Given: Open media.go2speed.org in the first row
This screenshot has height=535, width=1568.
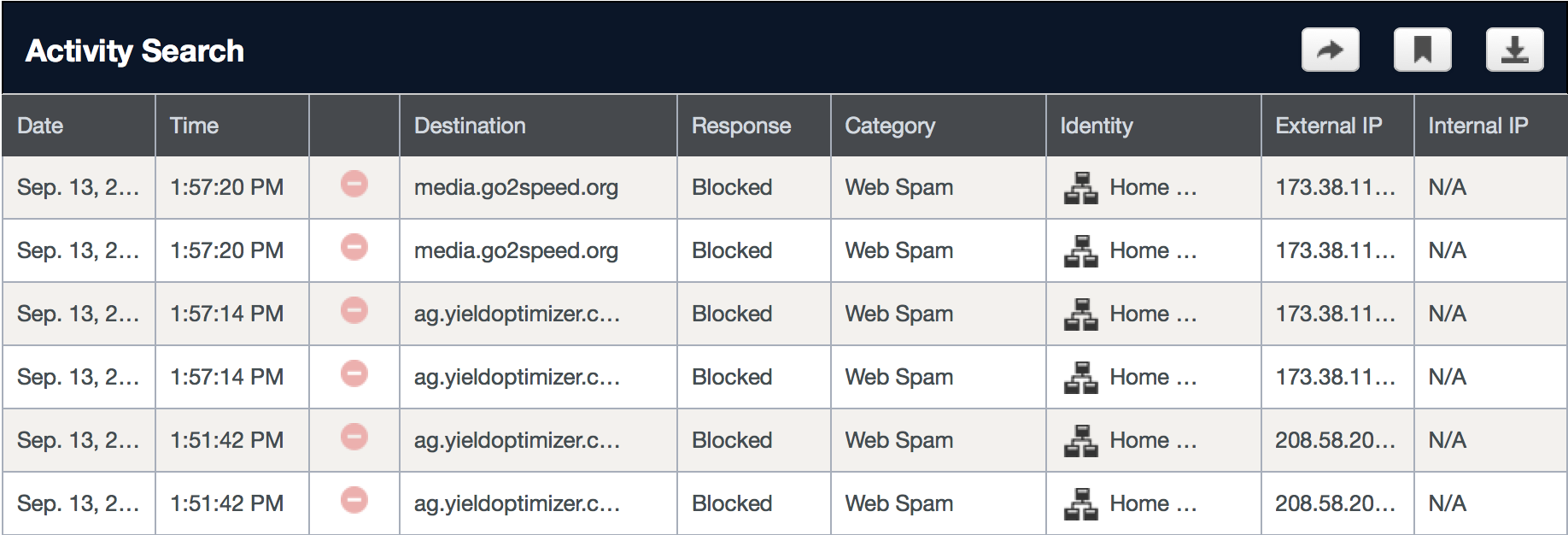Looking at the screenshot, I should click(516, 187).
